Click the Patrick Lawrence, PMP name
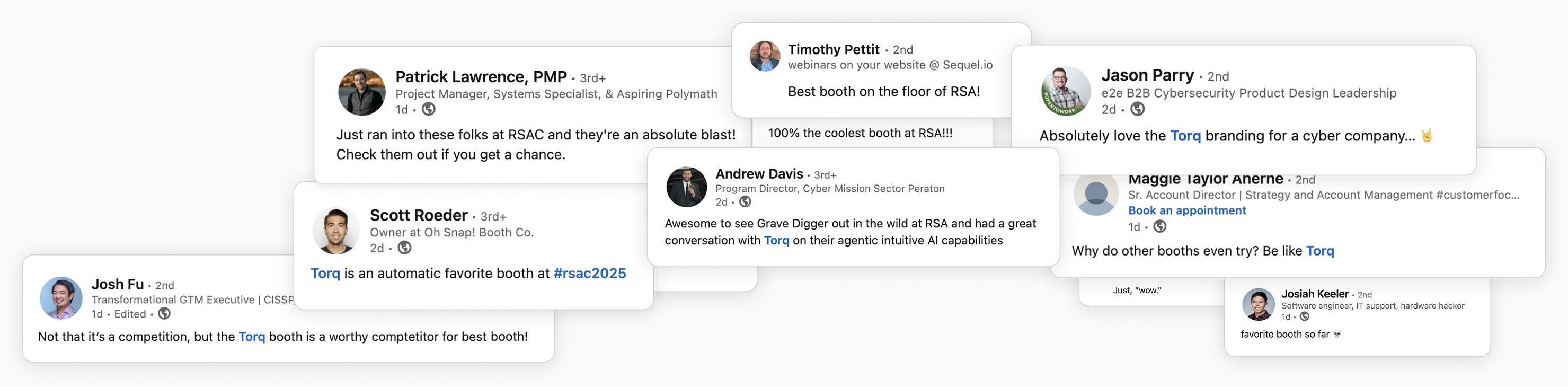 (481, 77)
